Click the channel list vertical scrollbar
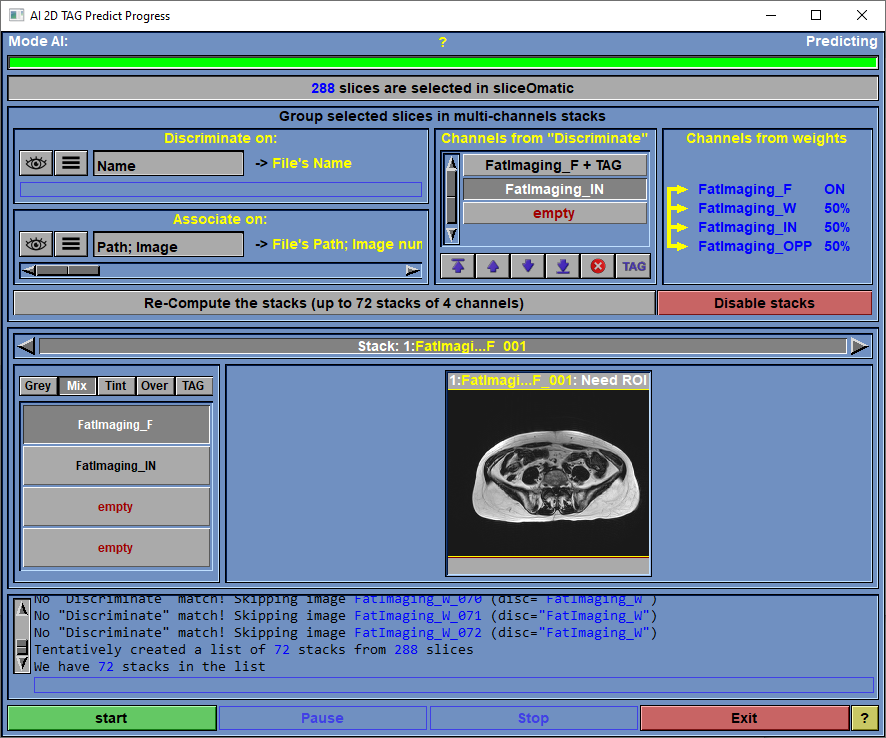886x738 pixels. (451, 199)
